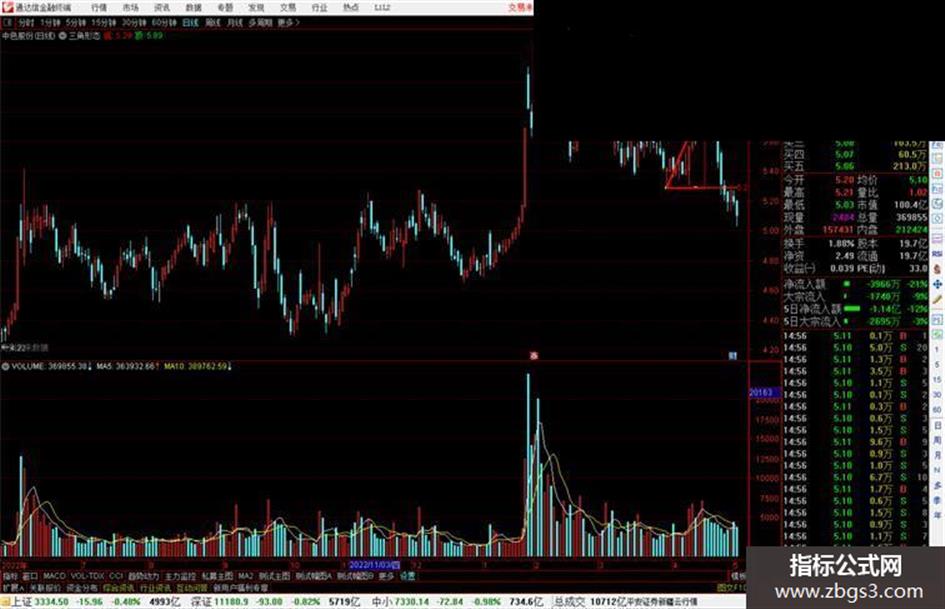Image resolution: width=945 pixels, height=609 pixels.
Task: Click the 5日净流入额 row
Action: click(x=855, y=309)
